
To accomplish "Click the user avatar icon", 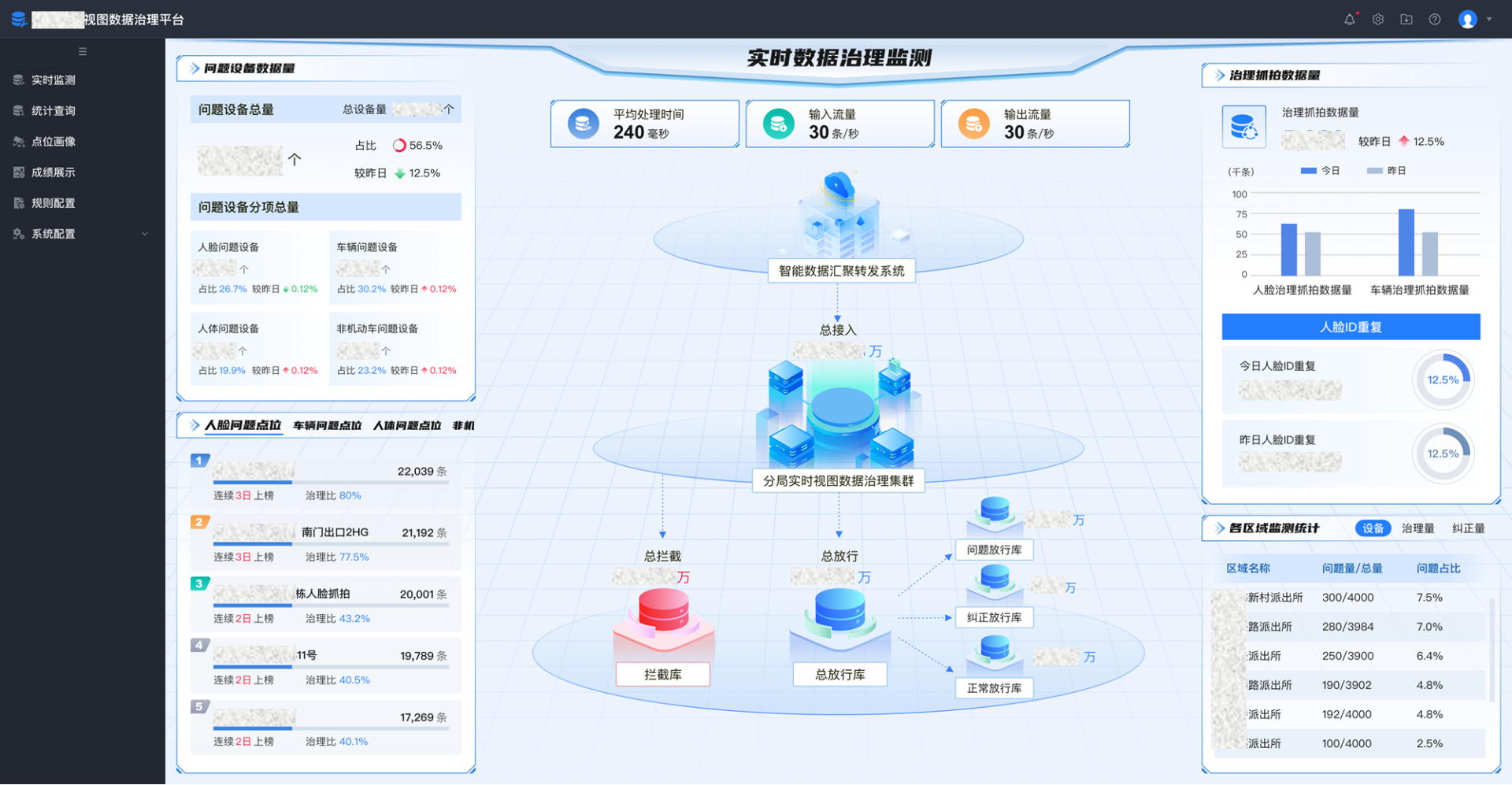I will click(x=1468, y=20).
